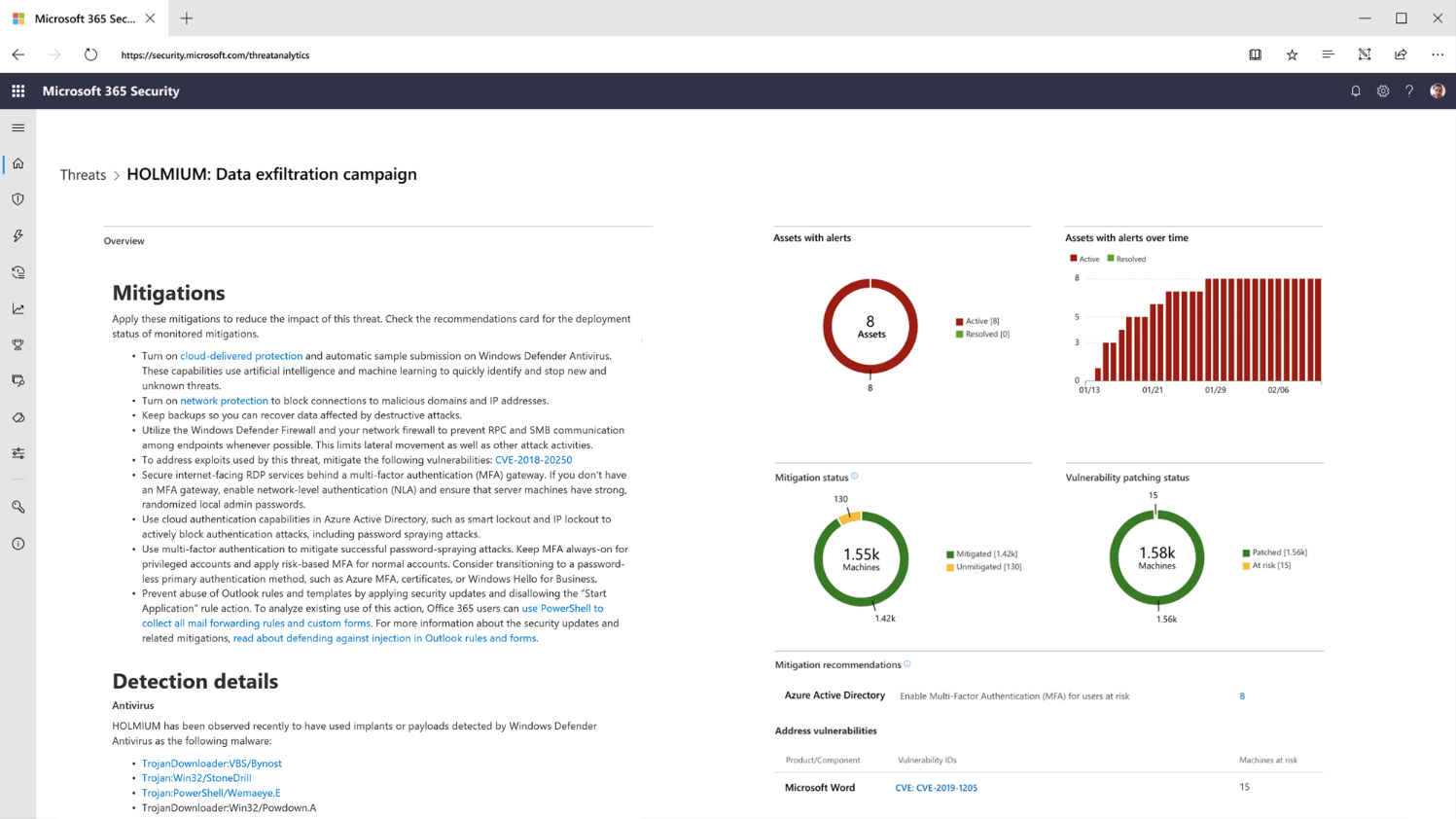
Task: Open Secure score using the trophy icon
Action: pos(18,344)
